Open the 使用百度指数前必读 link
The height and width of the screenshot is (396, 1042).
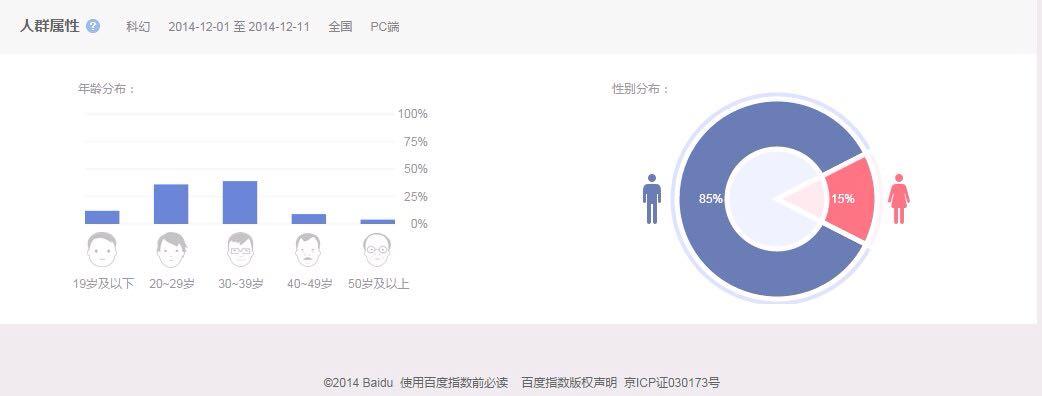tap(454, 383)
